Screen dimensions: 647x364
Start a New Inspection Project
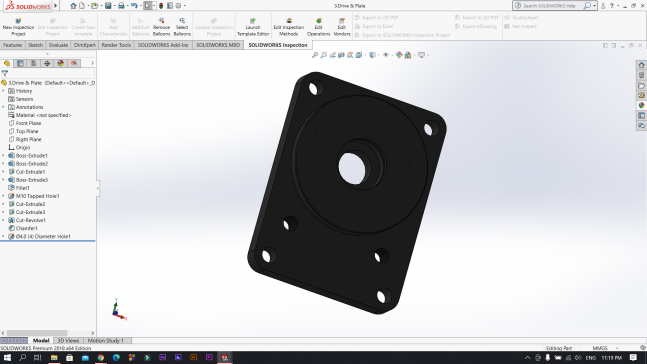18,27
